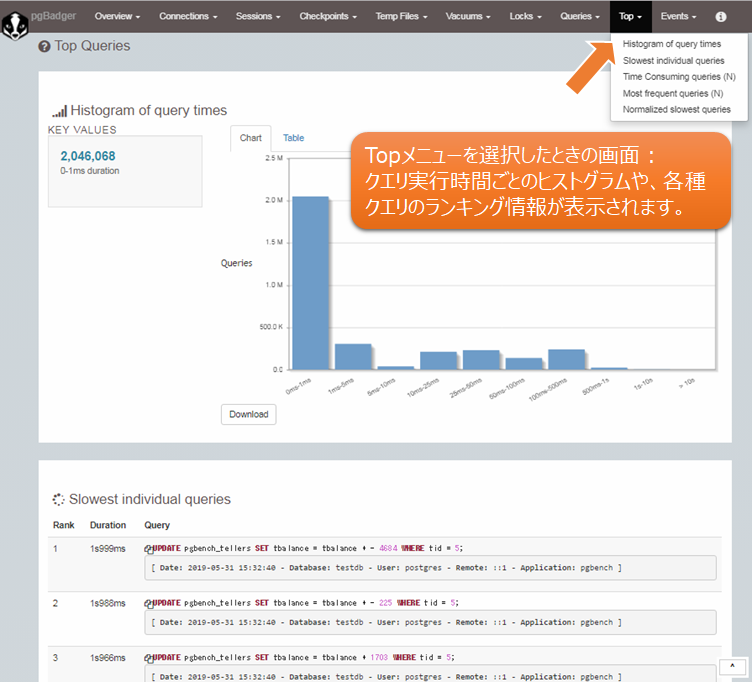This screenshot has width=752, height=682.
Task: Click the 50ms-100ms histogram bar
Action: point(524,364)
